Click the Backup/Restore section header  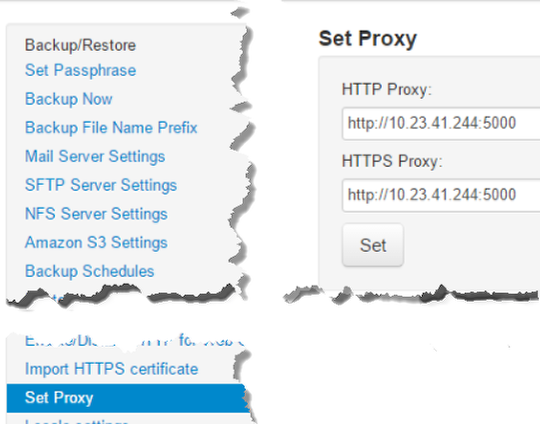[x=80, y=45]
